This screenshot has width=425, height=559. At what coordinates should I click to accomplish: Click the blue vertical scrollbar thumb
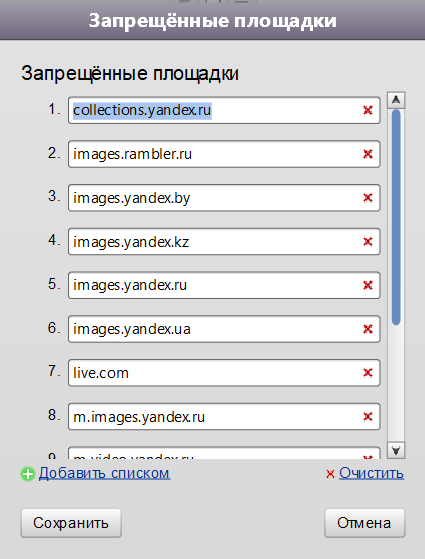click(x=396, y=217)
